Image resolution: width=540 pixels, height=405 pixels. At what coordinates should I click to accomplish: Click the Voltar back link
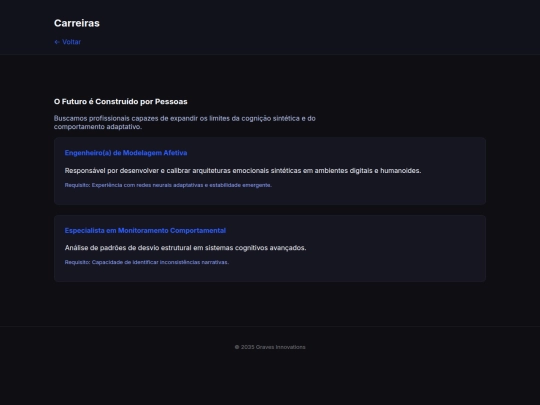68,42
